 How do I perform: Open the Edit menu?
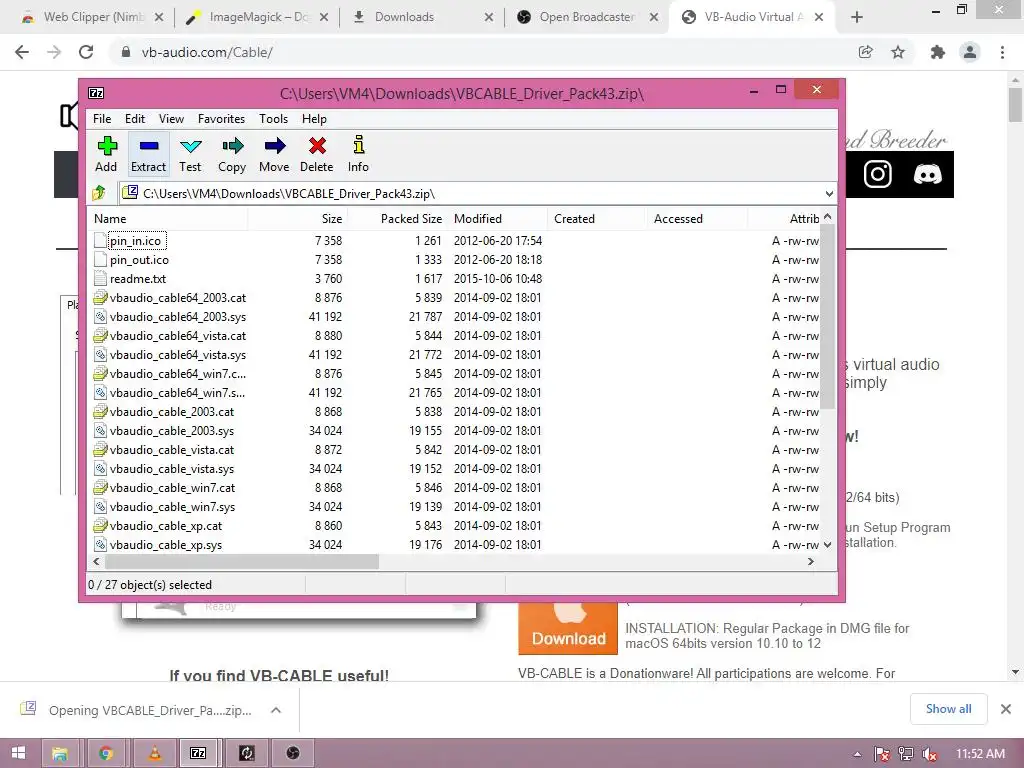pos(135,119)
